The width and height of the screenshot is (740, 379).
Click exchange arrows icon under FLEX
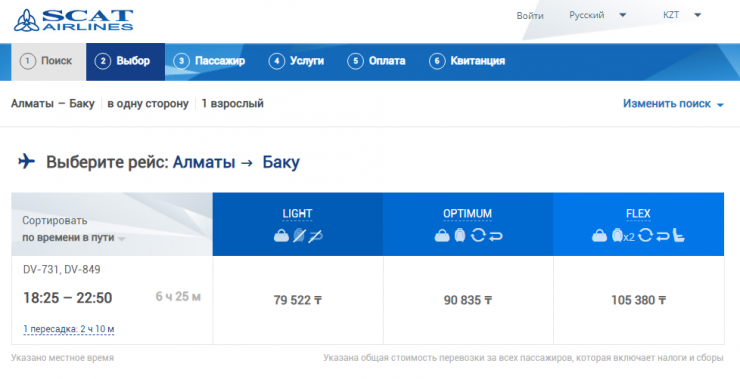645,235
